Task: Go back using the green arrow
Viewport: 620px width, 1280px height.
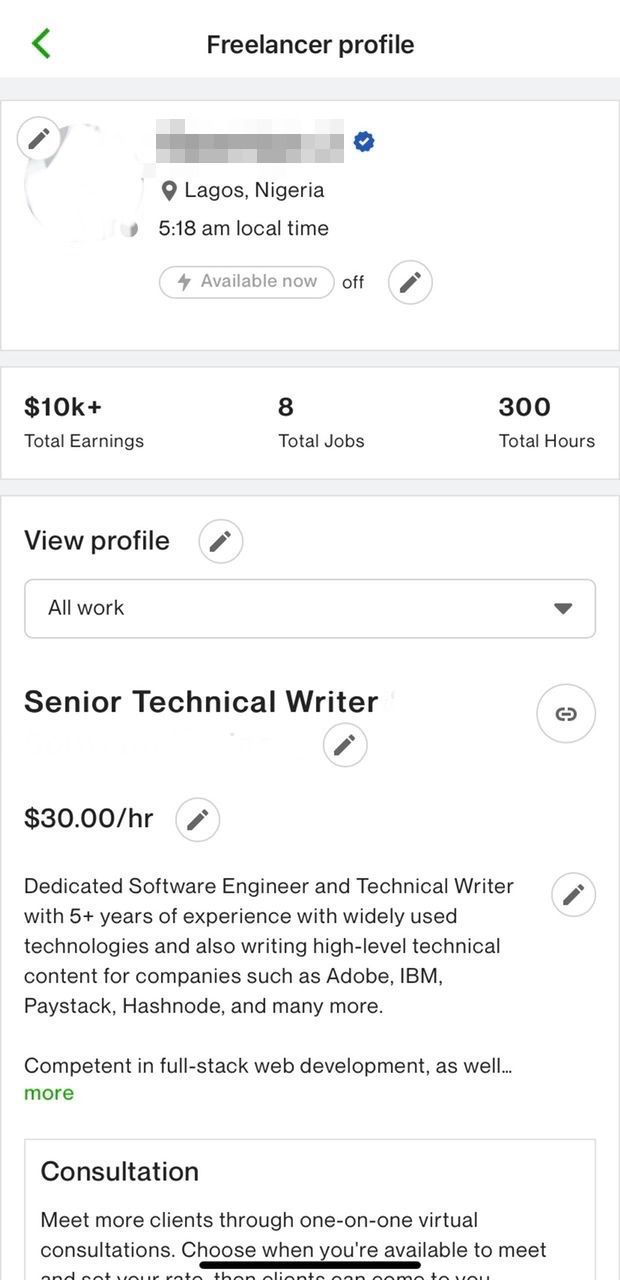Action: 41,44
